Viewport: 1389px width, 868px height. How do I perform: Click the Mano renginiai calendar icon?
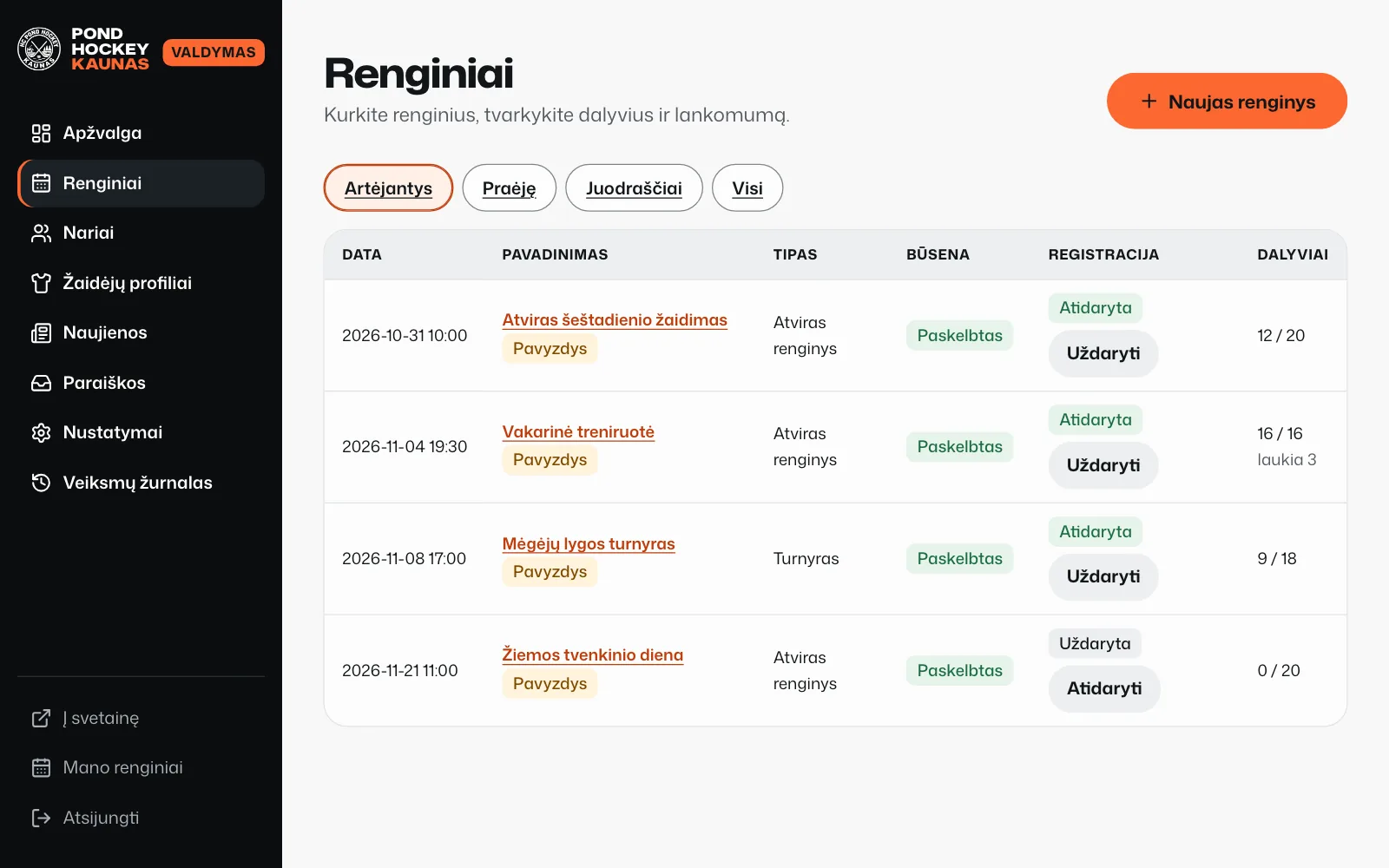41,767
